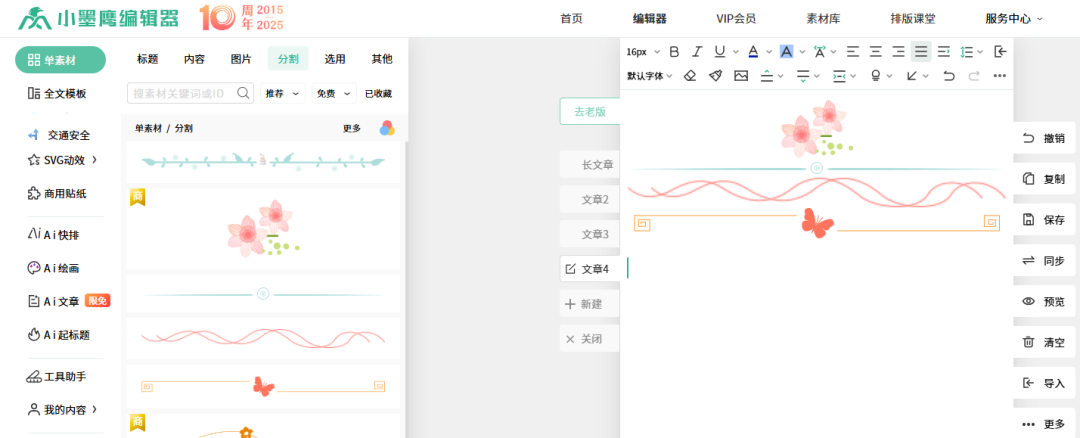
Task: Click 清空 trash icon in the sidebar
Action: click(x=1029, y=342)
